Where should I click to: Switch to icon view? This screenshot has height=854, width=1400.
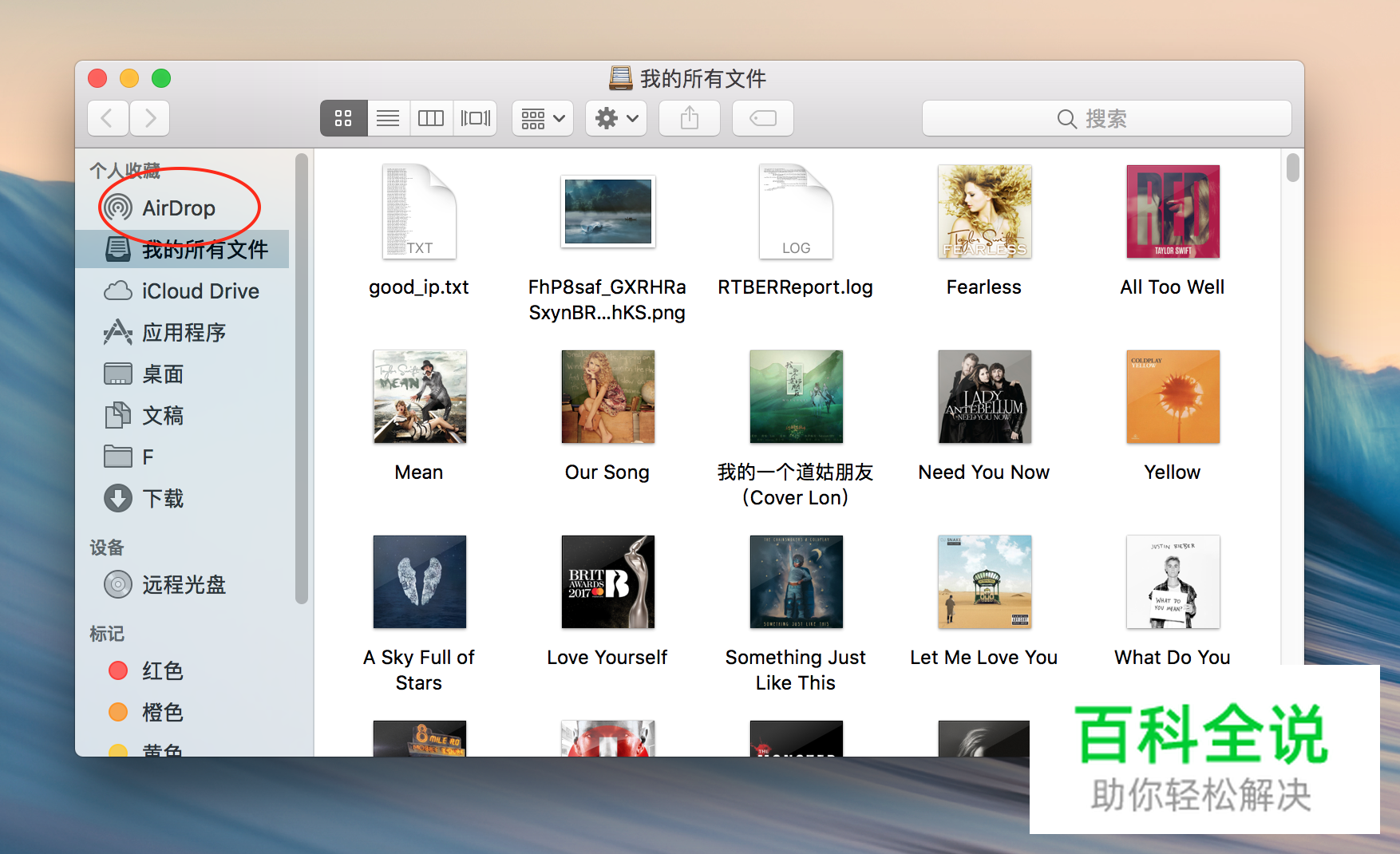343,118
